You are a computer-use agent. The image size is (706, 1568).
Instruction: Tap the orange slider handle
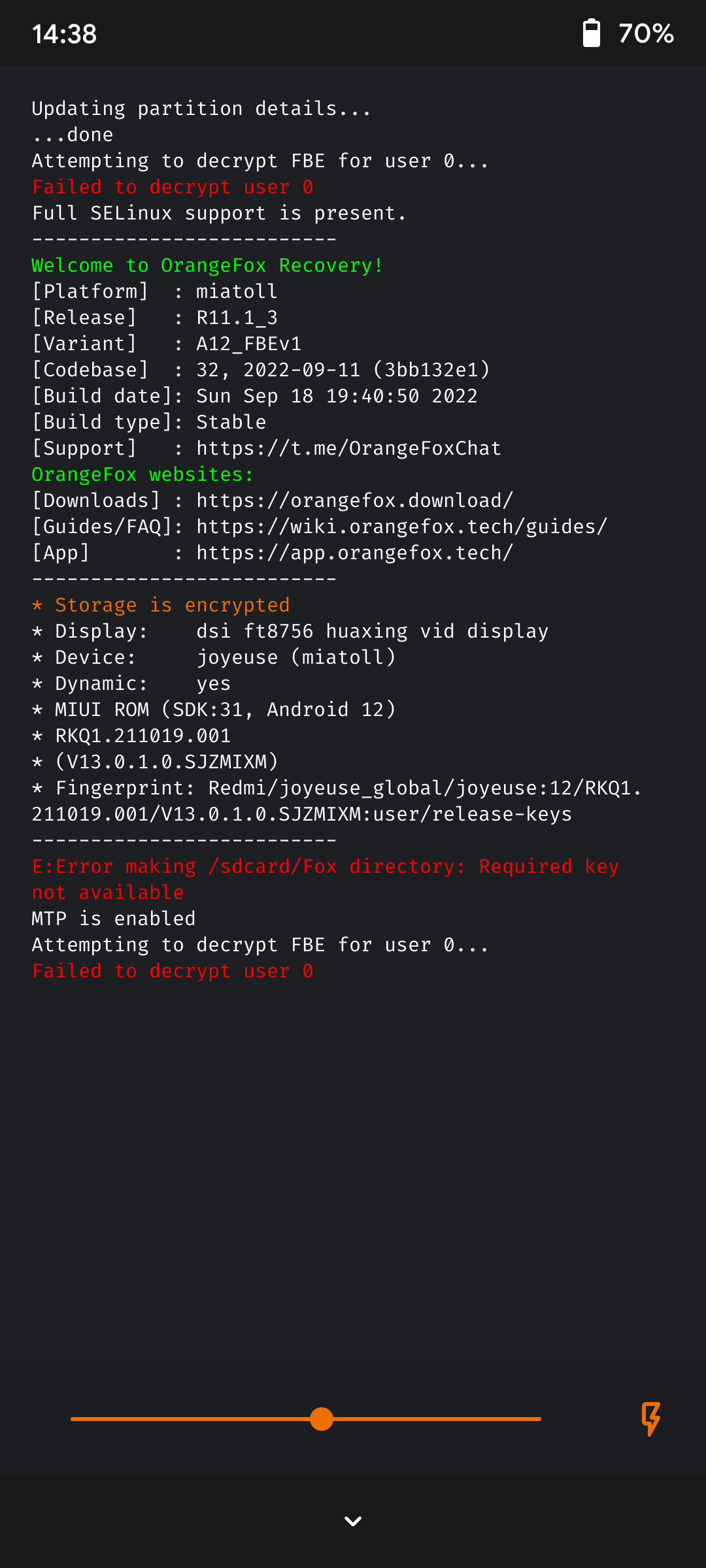[x=322, y=1419]
